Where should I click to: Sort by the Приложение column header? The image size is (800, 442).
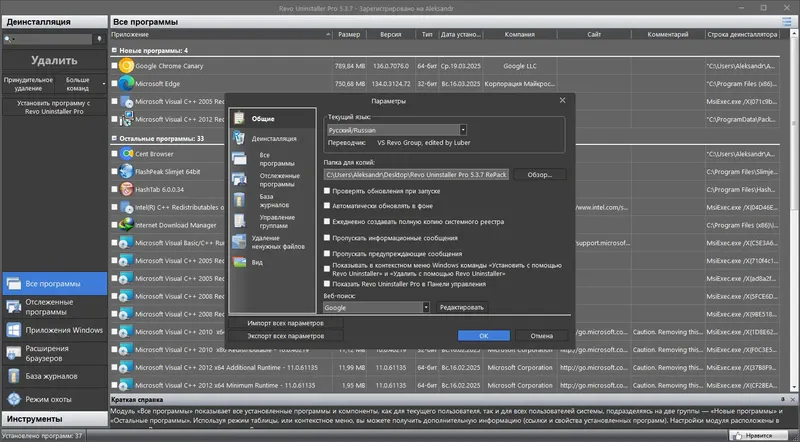coord(221,34)
